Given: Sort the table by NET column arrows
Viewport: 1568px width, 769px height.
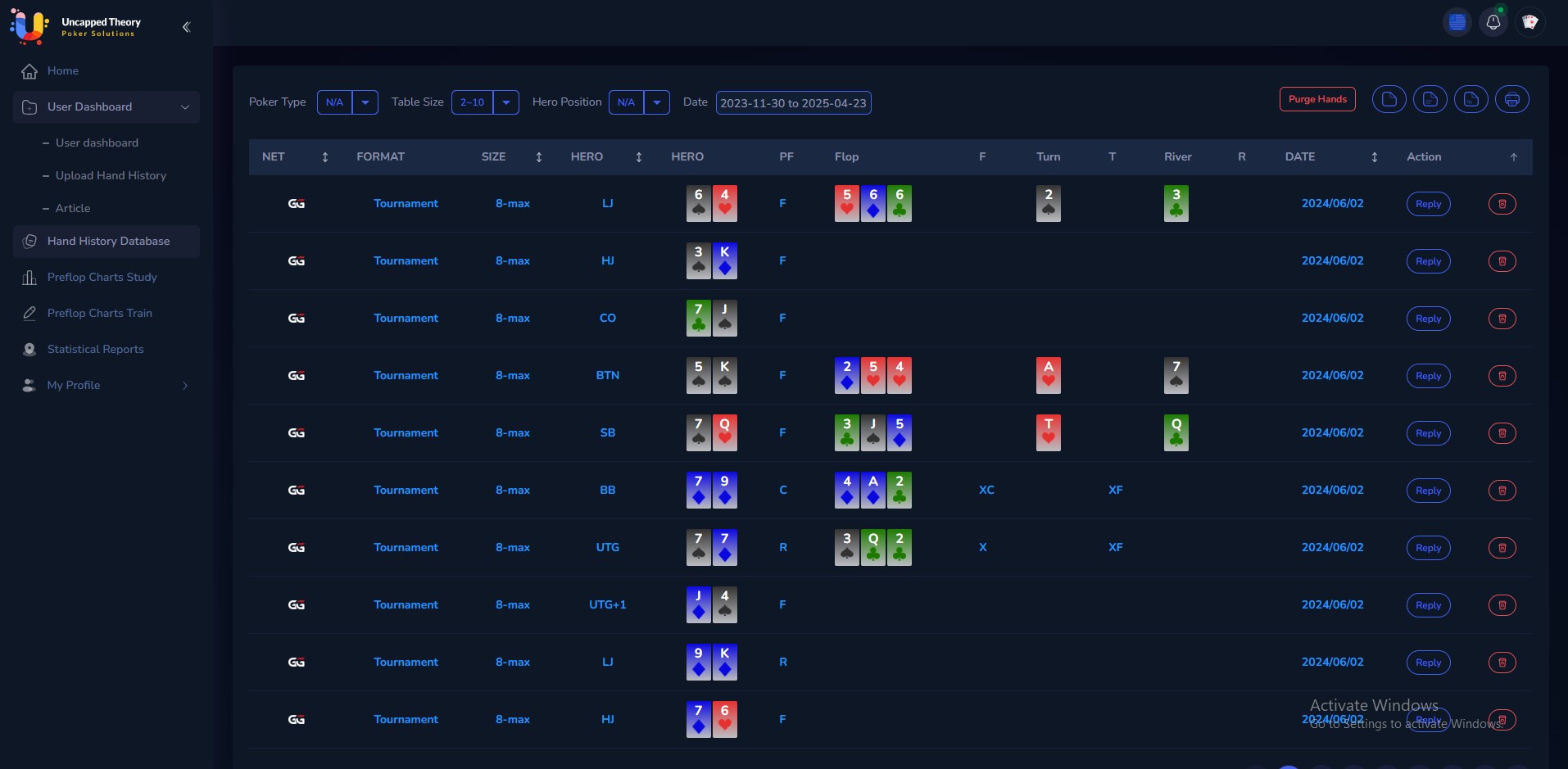Looking at the screenshot, I should (x=325, y=157).
